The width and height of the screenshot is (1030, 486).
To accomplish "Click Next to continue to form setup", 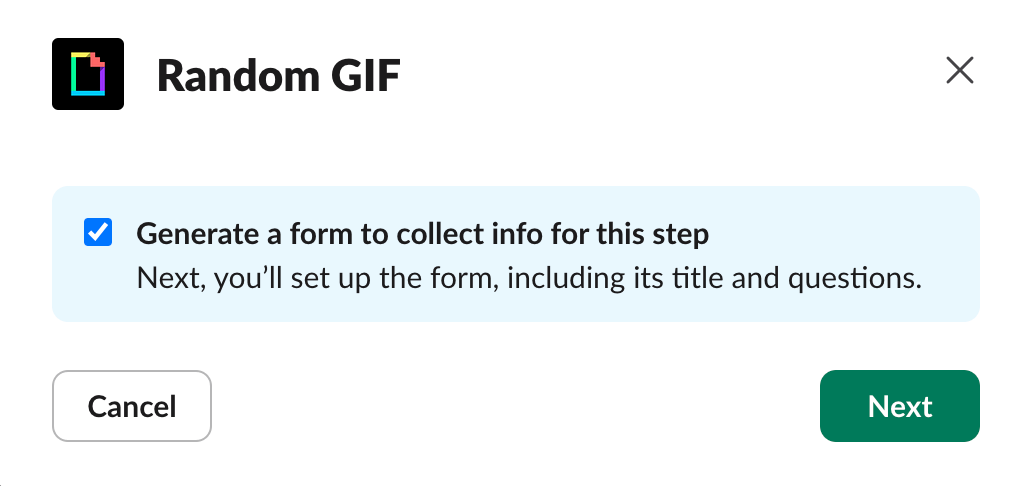I will 899,406.
